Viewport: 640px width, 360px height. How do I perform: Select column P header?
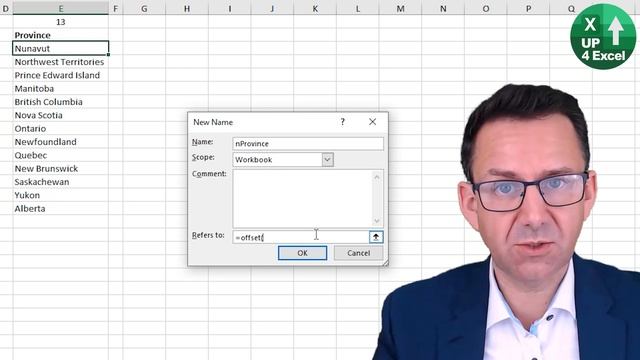[x=528, y=9]
